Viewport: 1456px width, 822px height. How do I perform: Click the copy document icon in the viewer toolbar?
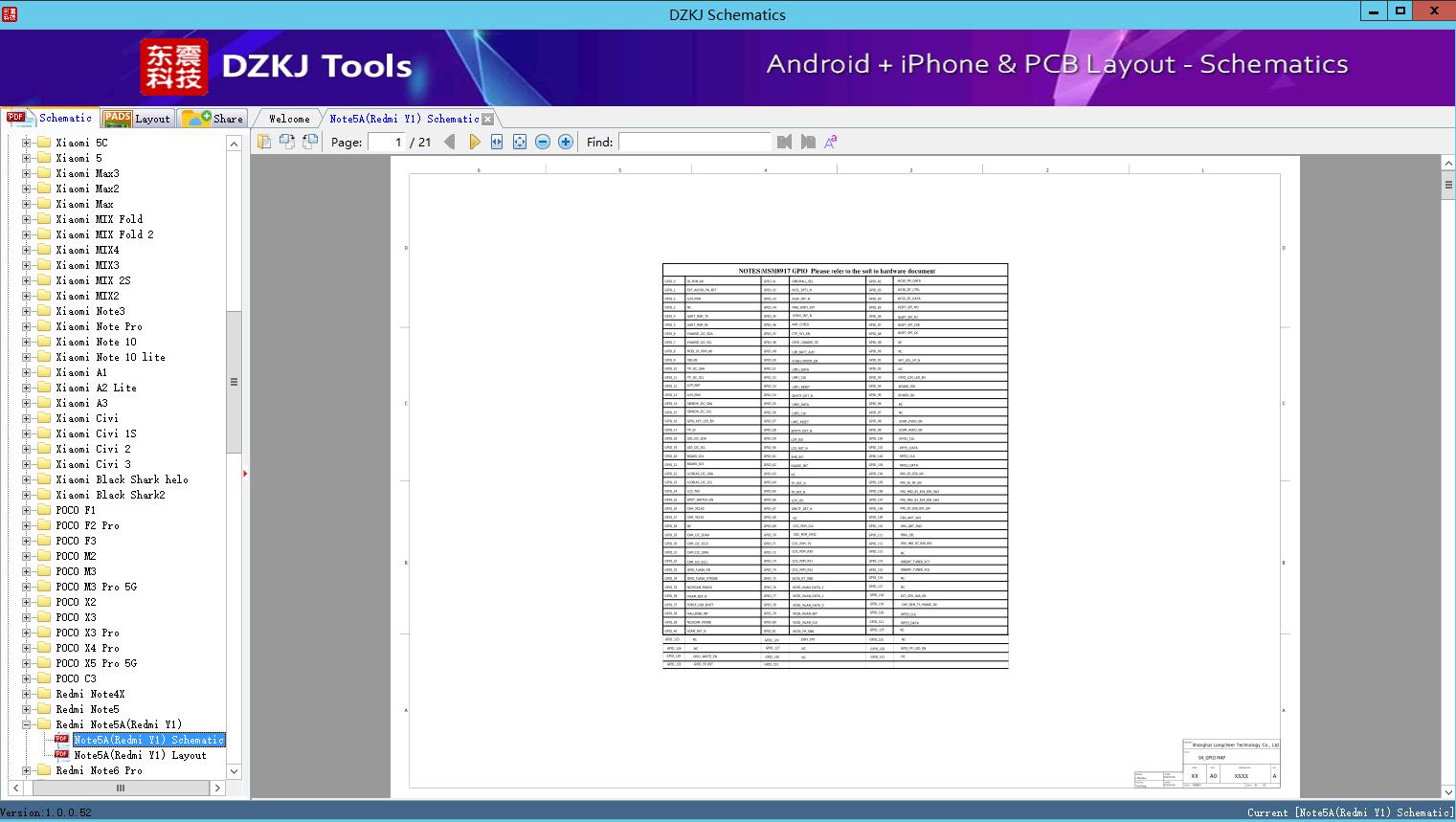pyautogui.click(x=264, y=142)
